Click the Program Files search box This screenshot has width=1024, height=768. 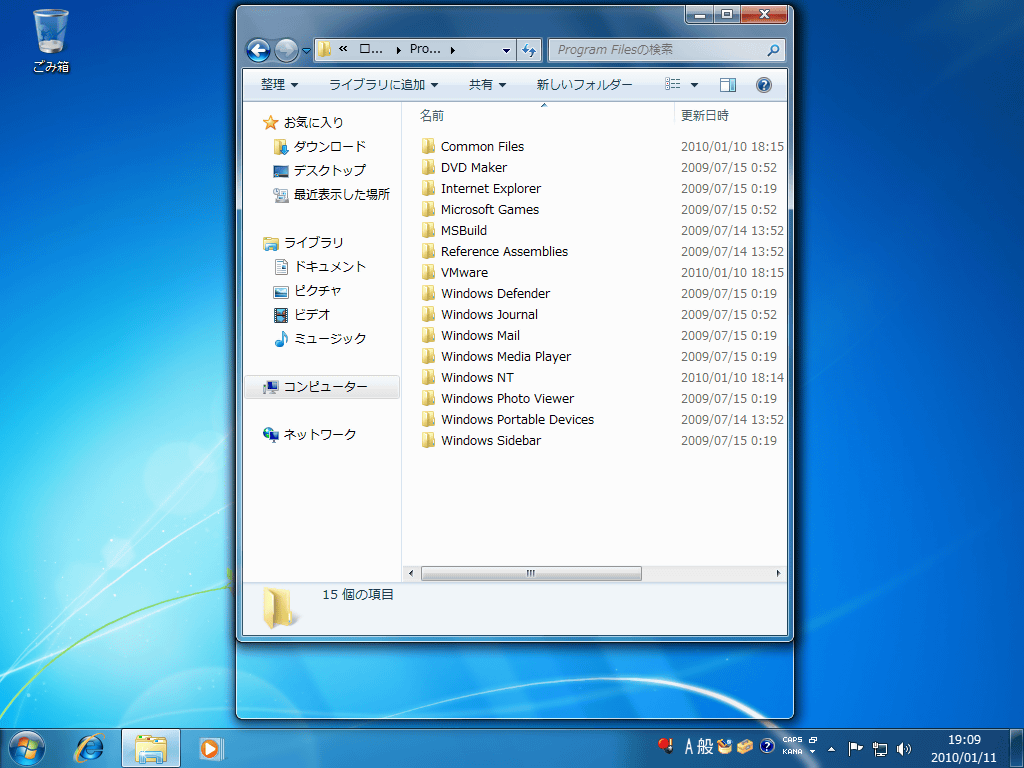coord(666,50)
